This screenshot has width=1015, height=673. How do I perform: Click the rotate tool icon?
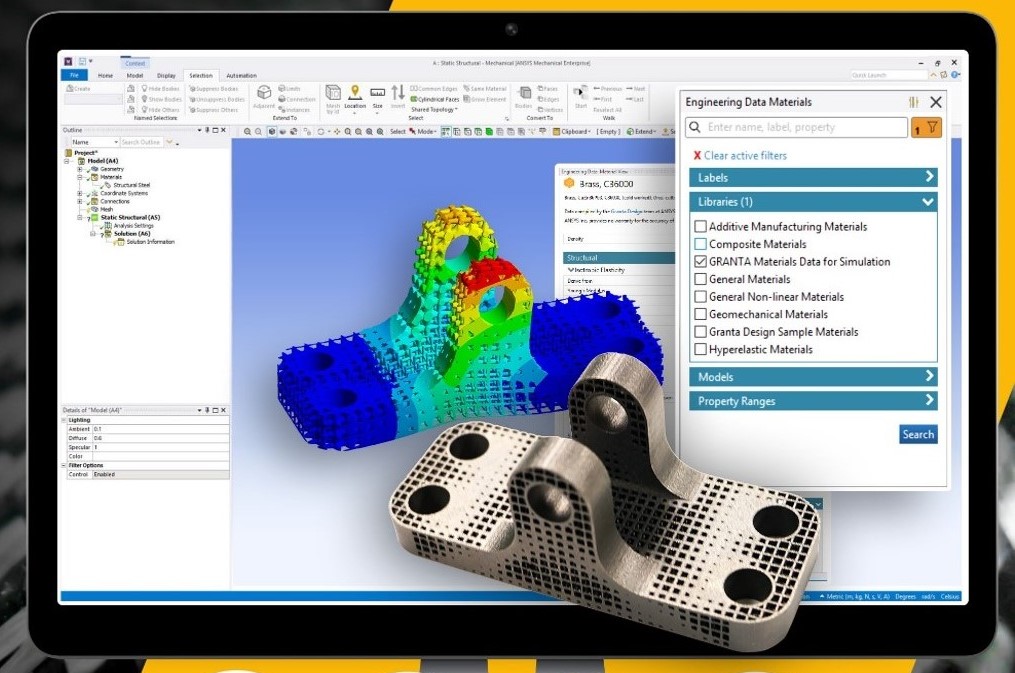pos(320,131)
